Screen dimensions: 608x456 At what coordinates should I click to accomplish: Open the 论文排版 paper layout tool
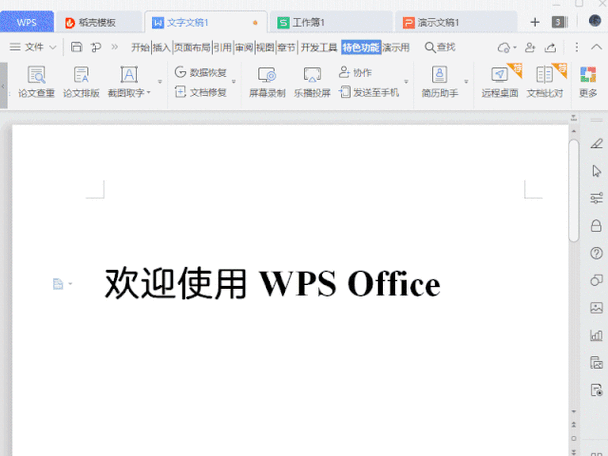coord(81,82)
